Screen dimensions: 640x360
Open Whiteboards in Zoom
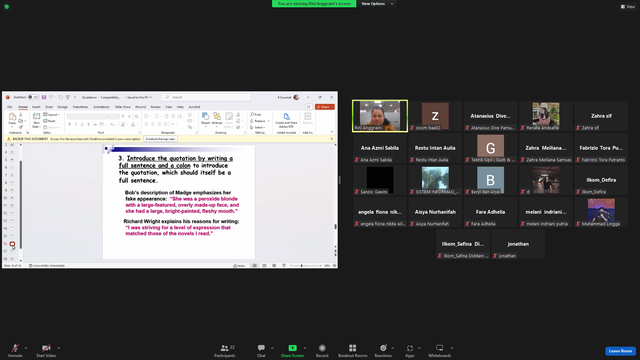[x=440, y=350]
